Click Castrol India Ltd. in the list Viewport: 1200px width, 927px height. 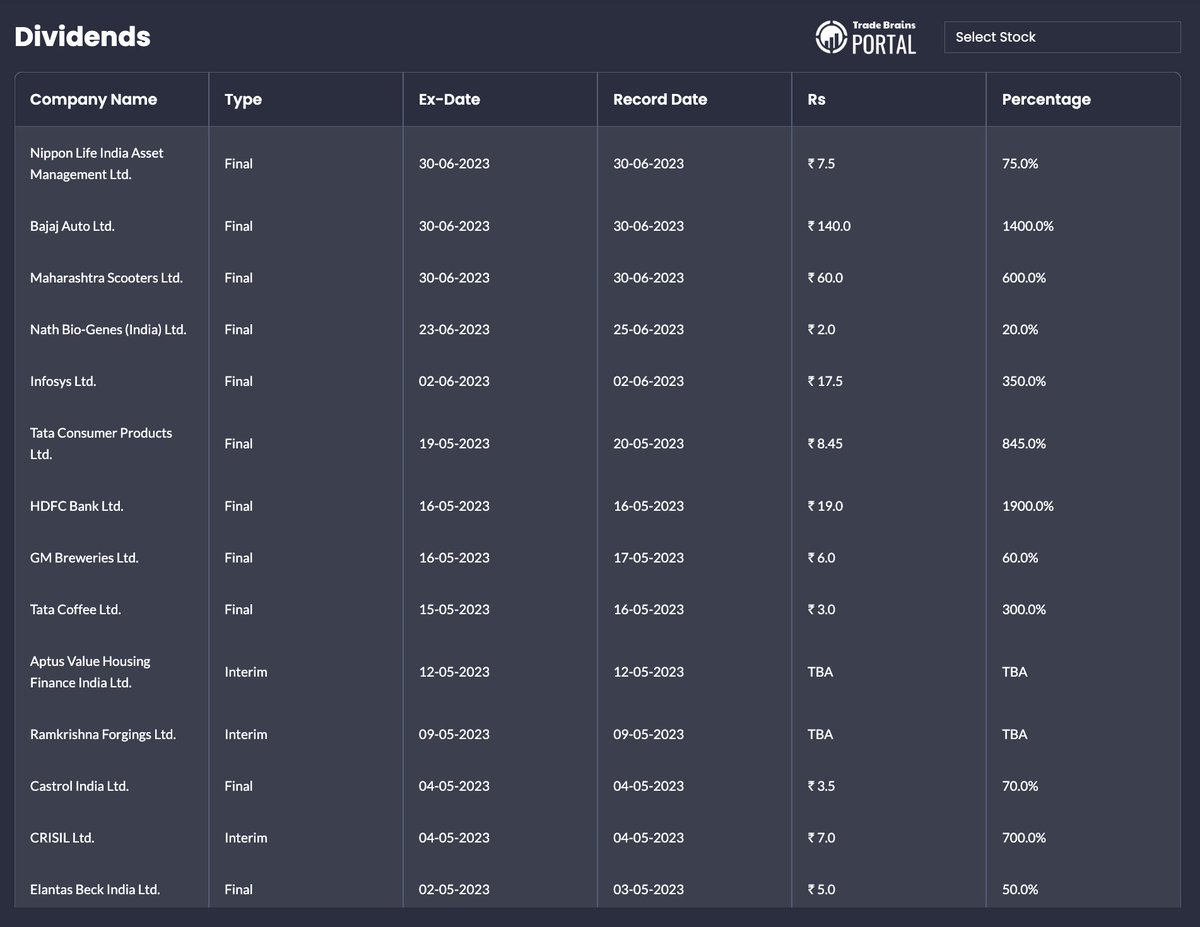tap(79, 786)
